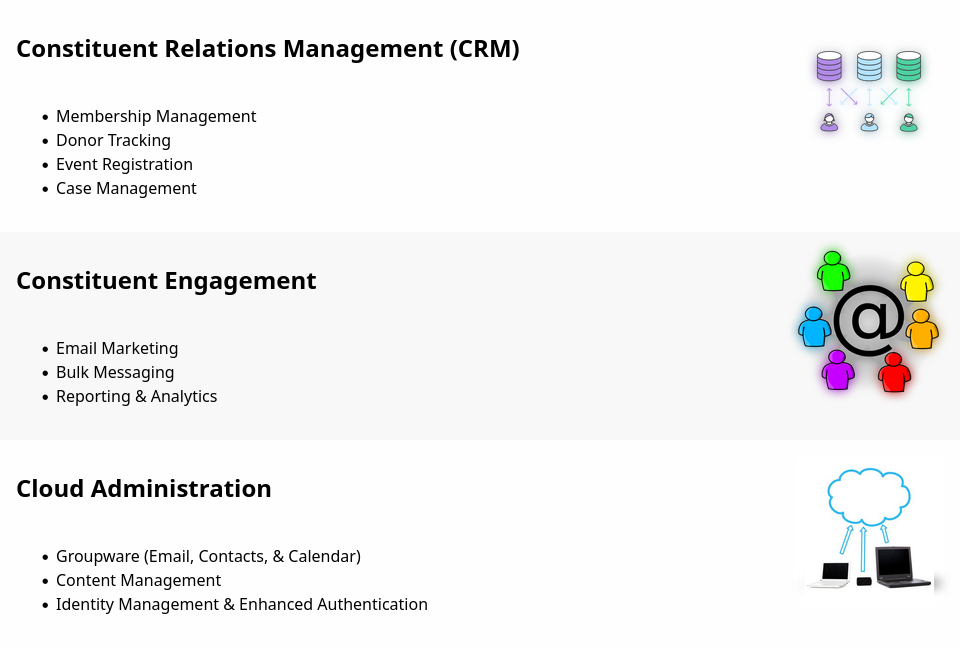
Task: Click the orange person figure
Action: (922, 329)
